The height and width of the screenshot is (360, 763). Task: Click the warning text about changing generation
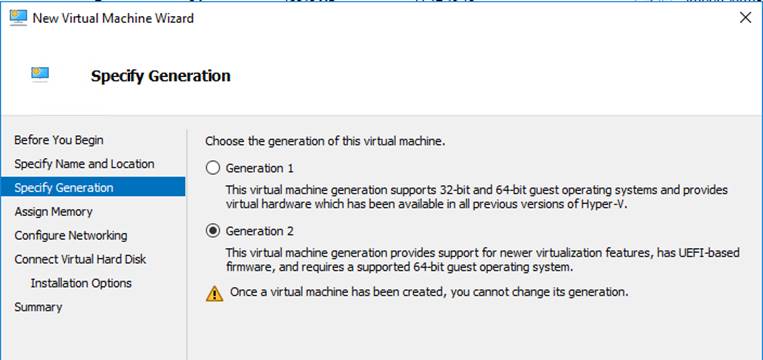(429, 292)
